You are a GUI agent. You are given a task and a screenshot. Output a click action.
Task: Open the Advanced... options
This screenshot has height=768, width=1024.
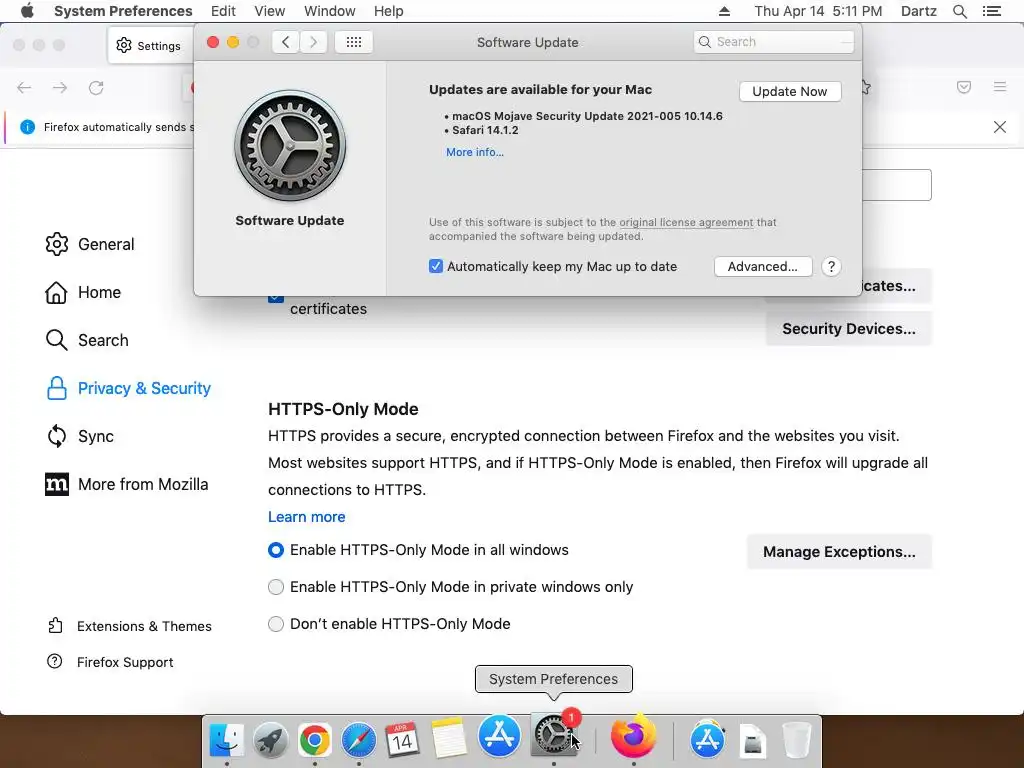click(x=763, y=266)
